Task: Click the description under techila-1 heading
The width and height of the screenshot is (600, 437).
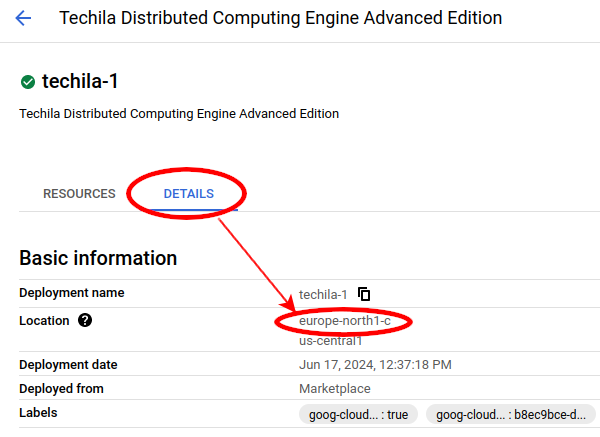Action: 179,114
